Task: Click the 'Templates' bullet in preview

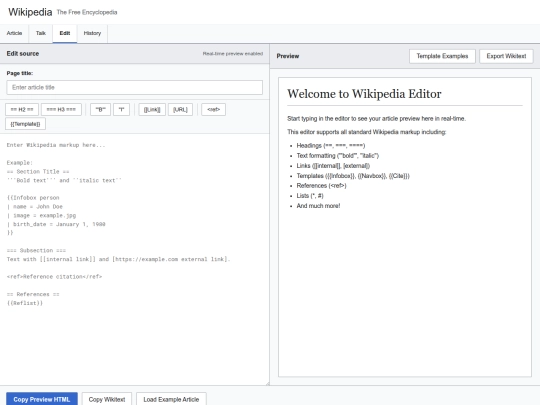Action: 353,176
